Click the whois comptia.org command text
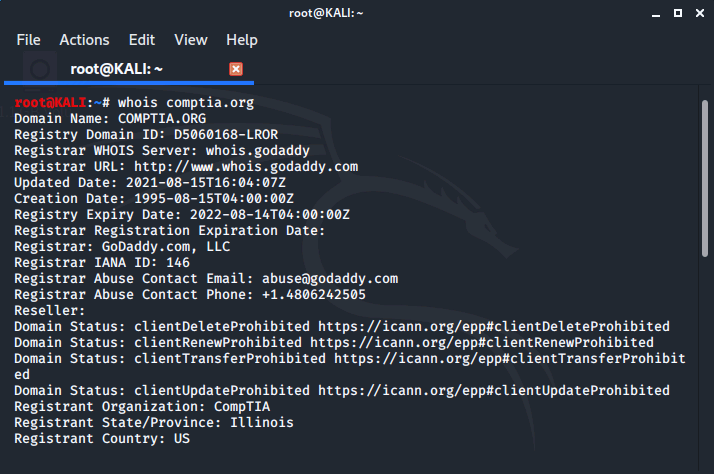Image resolution: width=714 pixels, height=474 pixels. (x=186, y=103)
